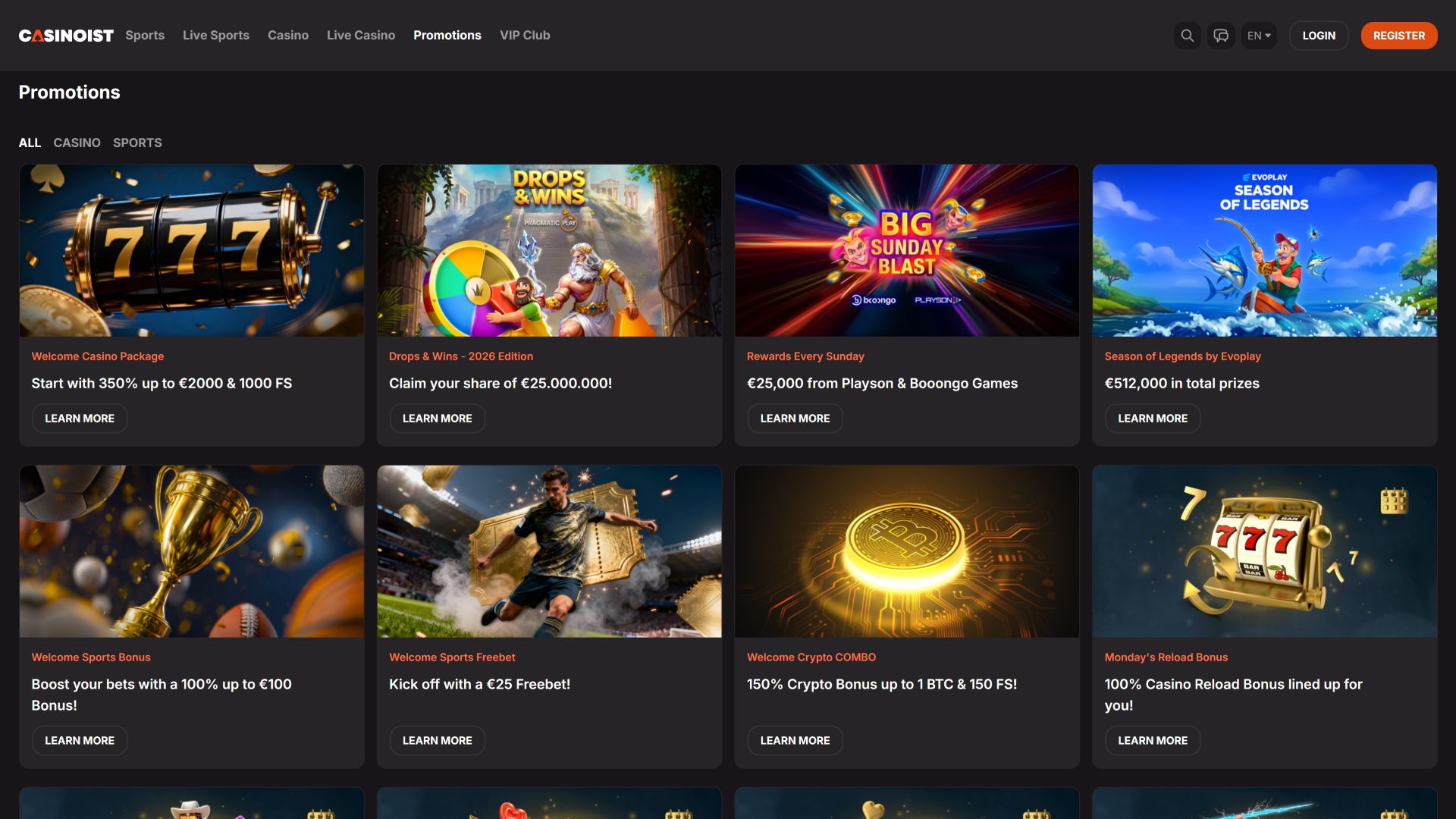1456x819 pixels.
Task: Select the Promotions nav item
Action: 447,35
